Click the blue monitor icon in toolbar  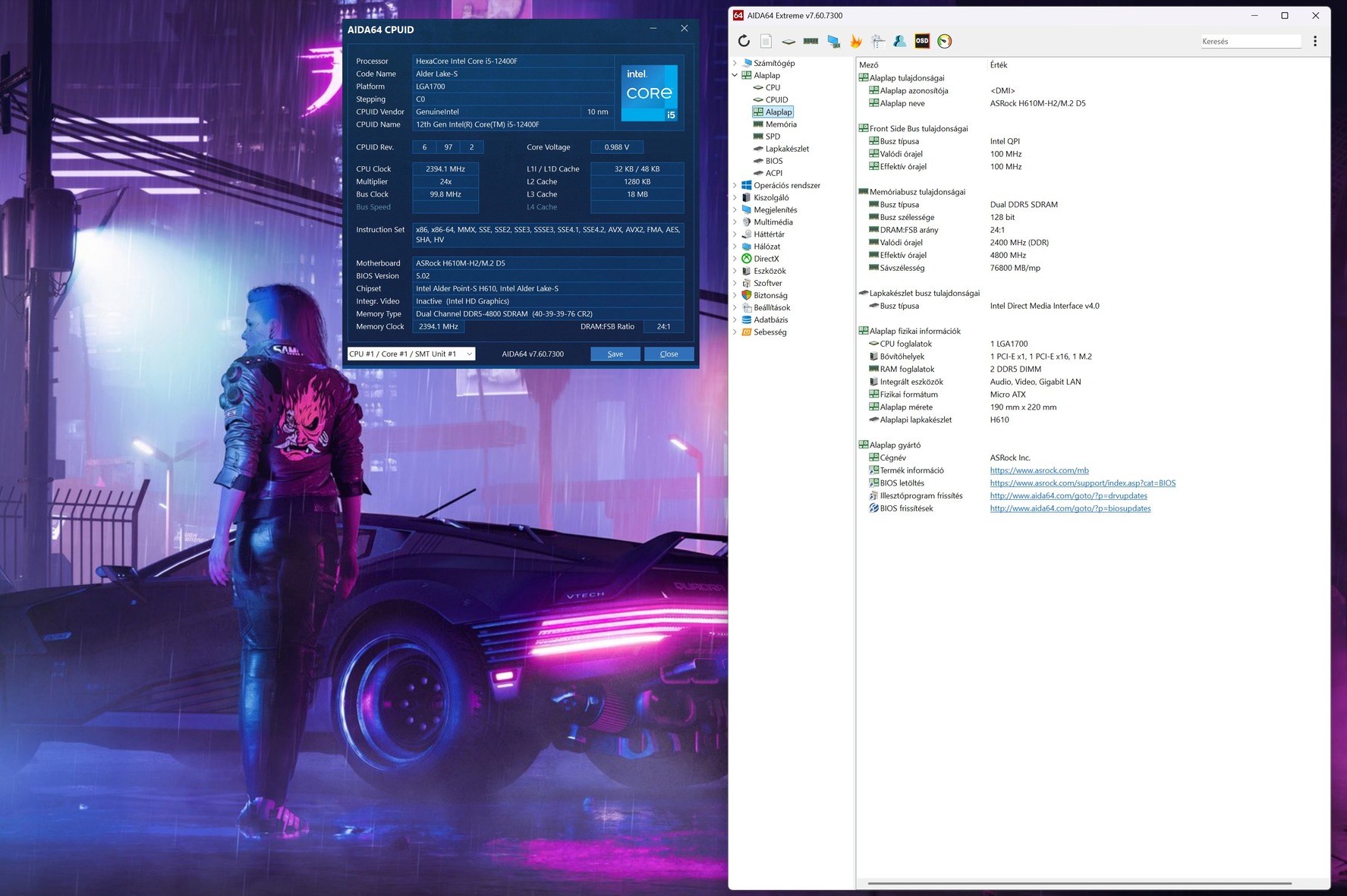click(x=833, y=41)
